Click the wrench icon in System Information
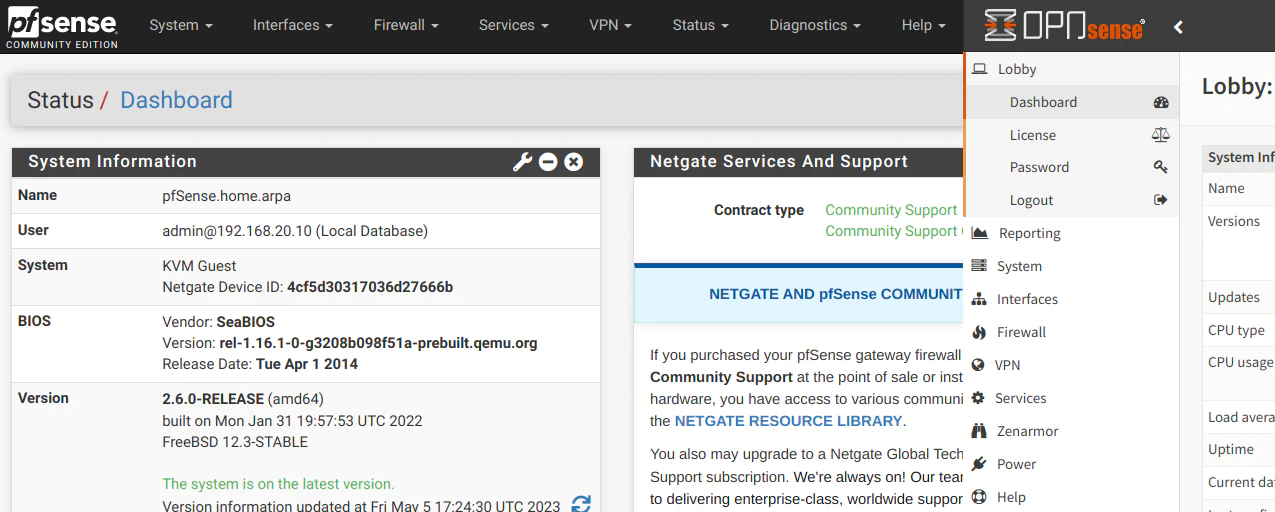The image size is (1275, 512). 522,162
